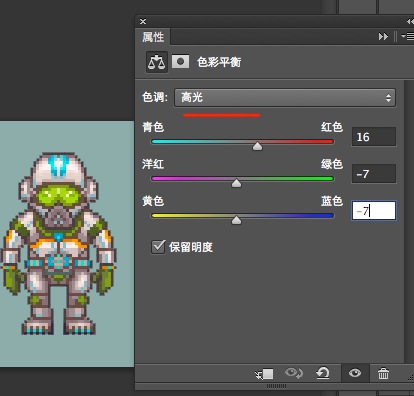Click the 色彩平衡 title text
This screenshot has width=414, height=396.
pyautogui.click(x=219, y=62)
